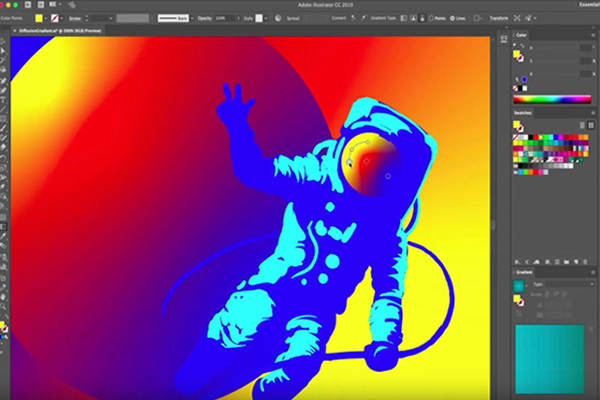The image size is (600, 400).
Task: Click the None swatch in Color panel
Action: [x=515, y=88]
